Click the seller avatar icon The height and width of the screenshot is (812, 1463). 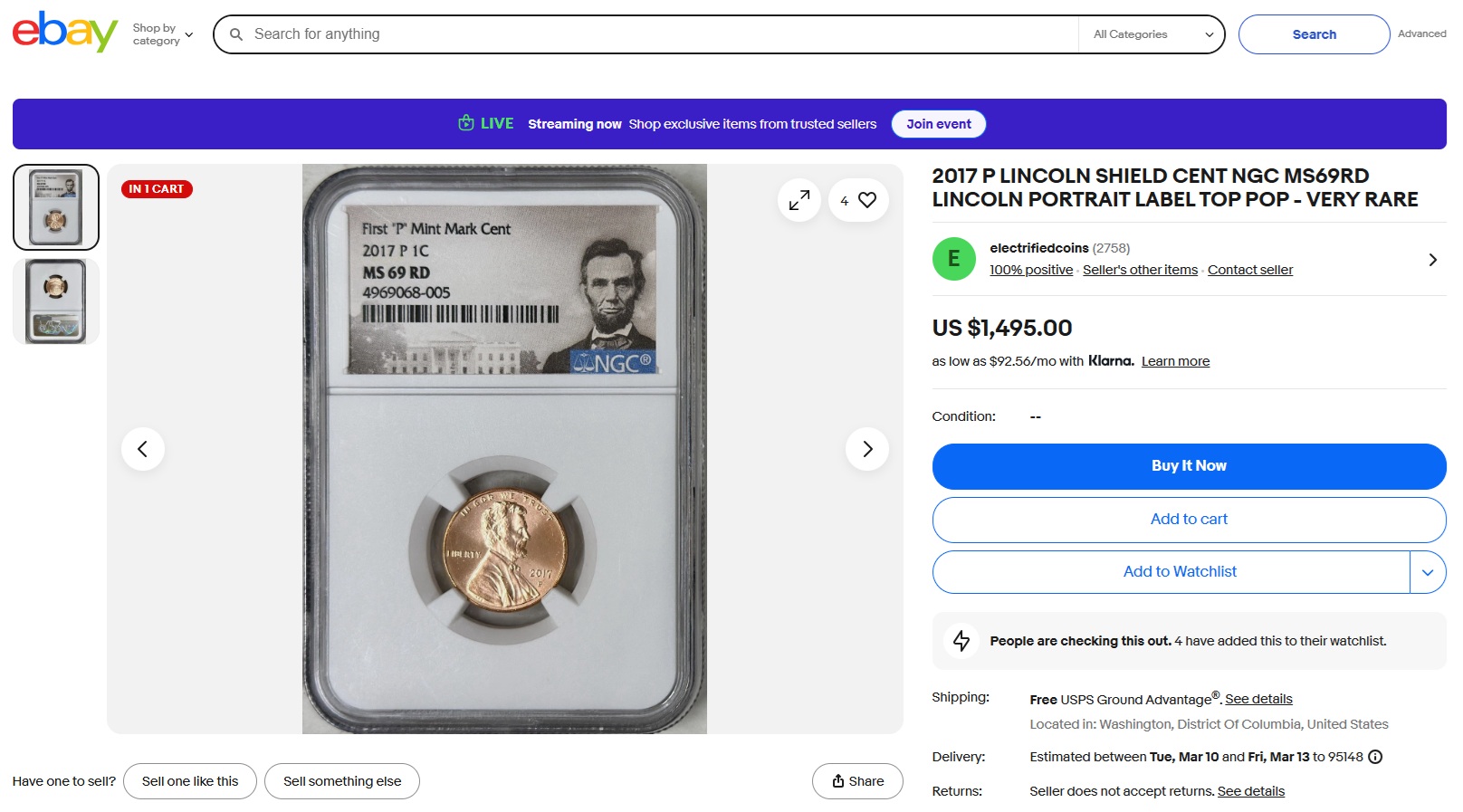(953, 259)
